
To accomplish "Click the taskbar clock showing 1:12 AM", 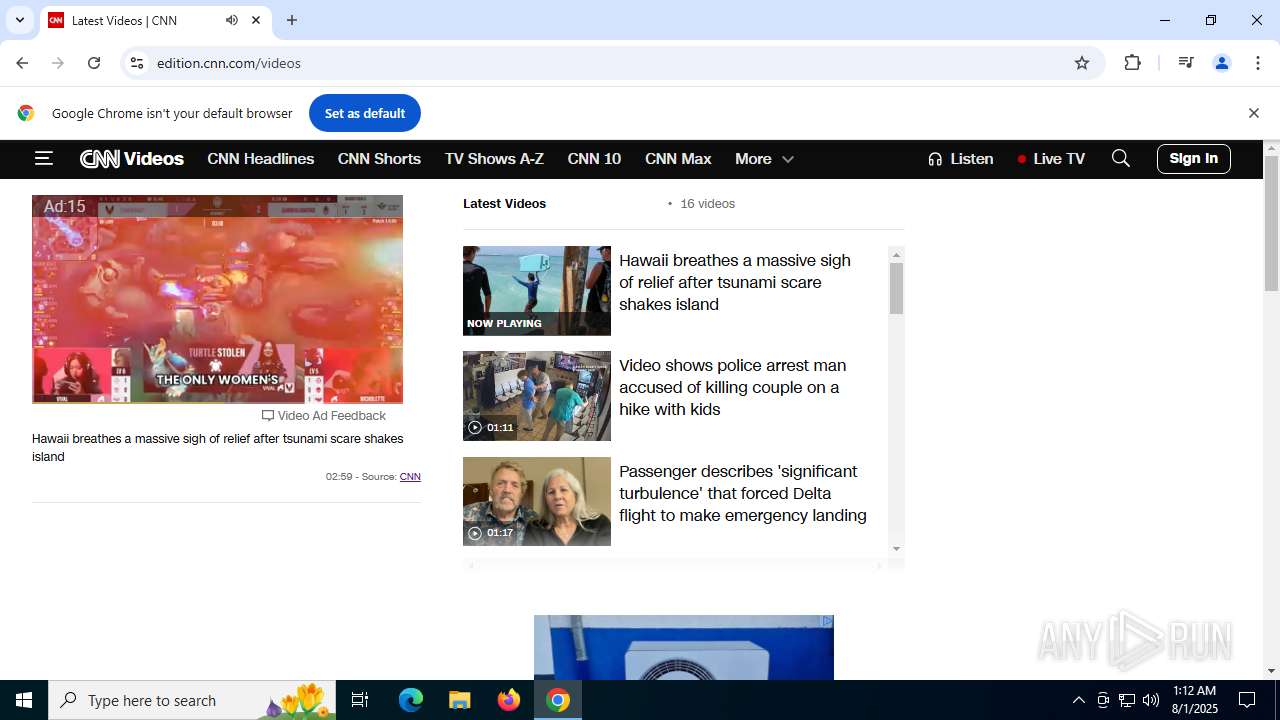I will (1194, 700).
